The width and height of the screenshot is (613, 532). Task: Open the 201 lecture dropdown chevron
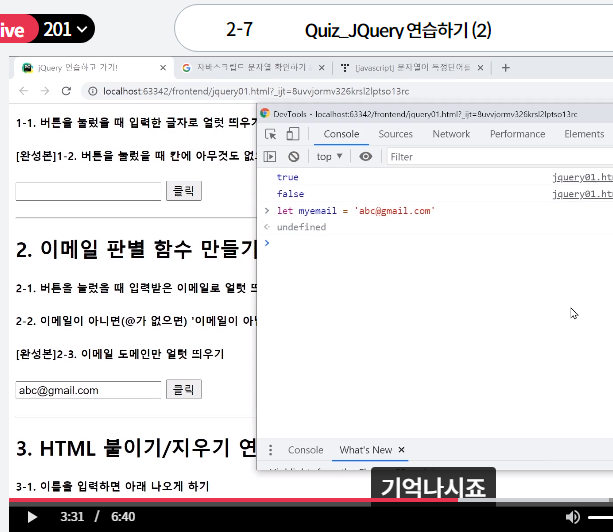[82, 29]
